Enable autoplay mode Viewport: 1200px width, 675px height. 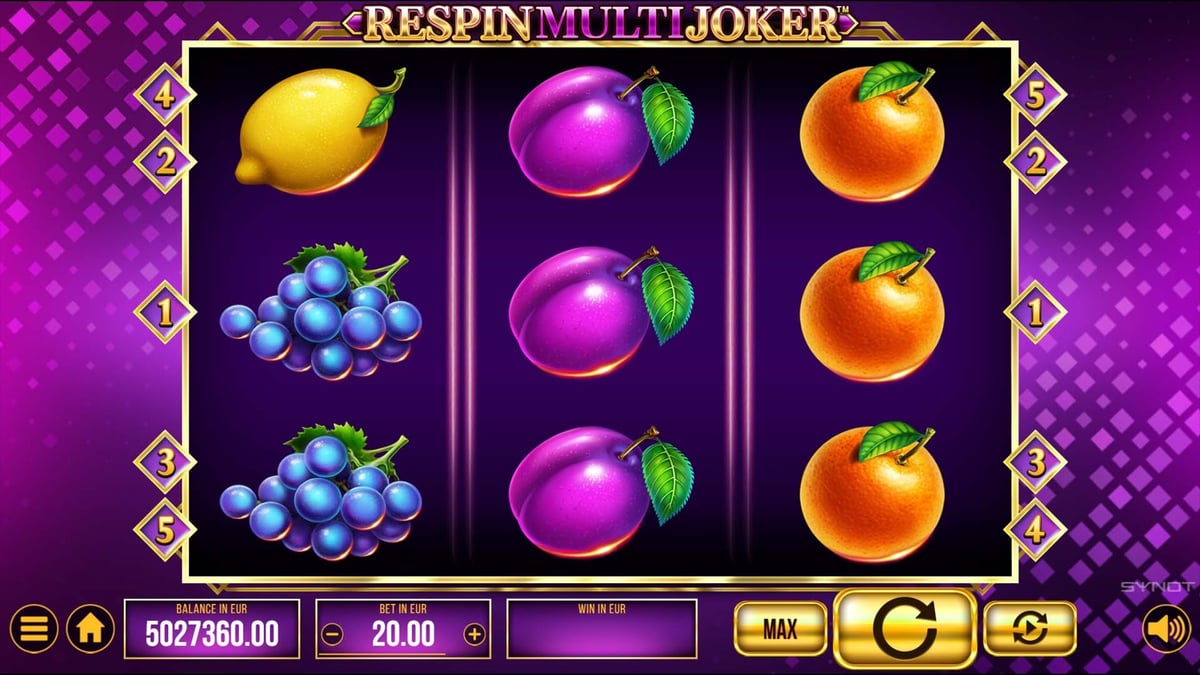[x=1030, y=629]
